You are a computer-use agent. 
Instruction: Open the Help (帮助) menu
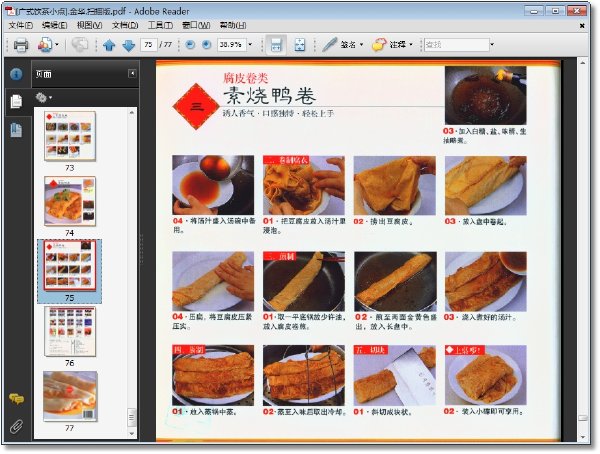point(233,25)
